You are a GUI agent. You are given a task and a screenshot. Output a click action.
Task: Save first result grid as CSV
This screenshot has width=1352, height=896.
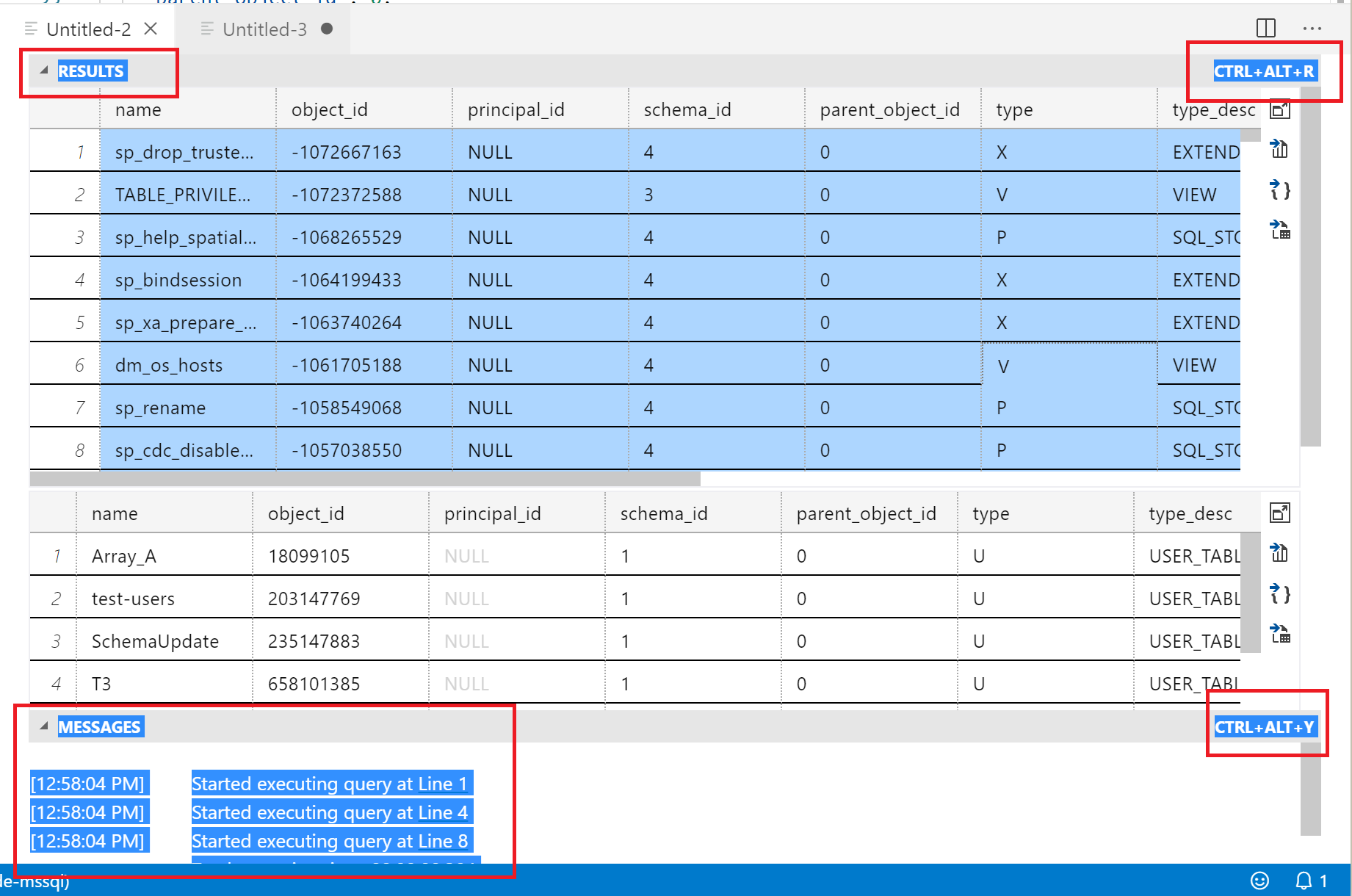pyautogui.click(x=1279, y=149)
